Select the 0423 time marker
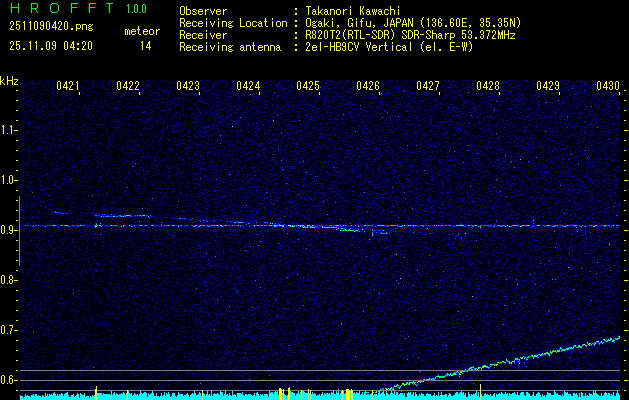 [188, 87]
